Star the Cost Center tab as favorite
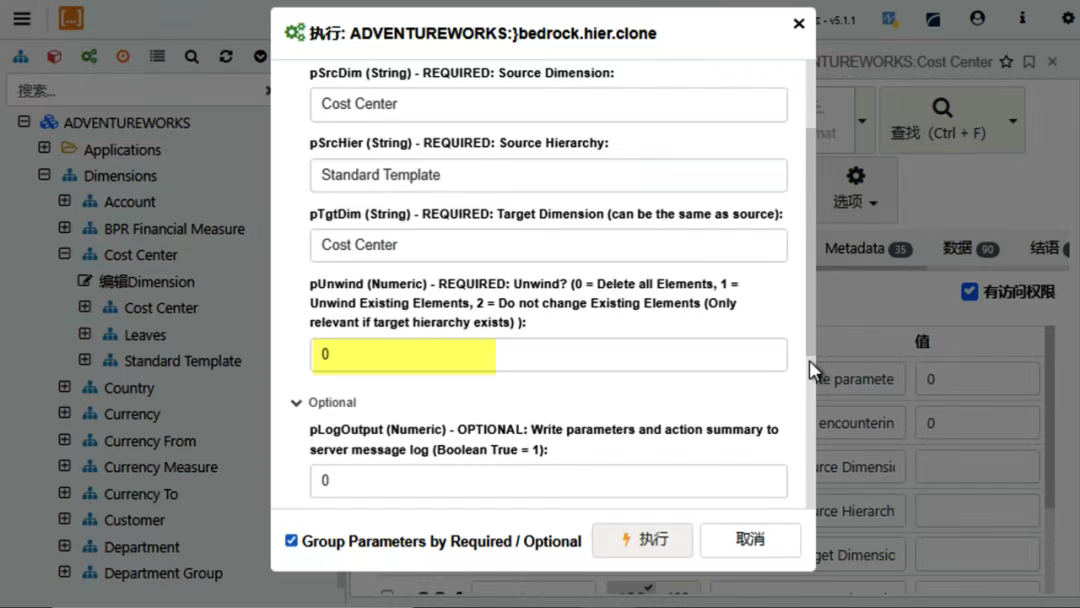1080x608 pixels. pyautogui.click(x=1006, y=62)
